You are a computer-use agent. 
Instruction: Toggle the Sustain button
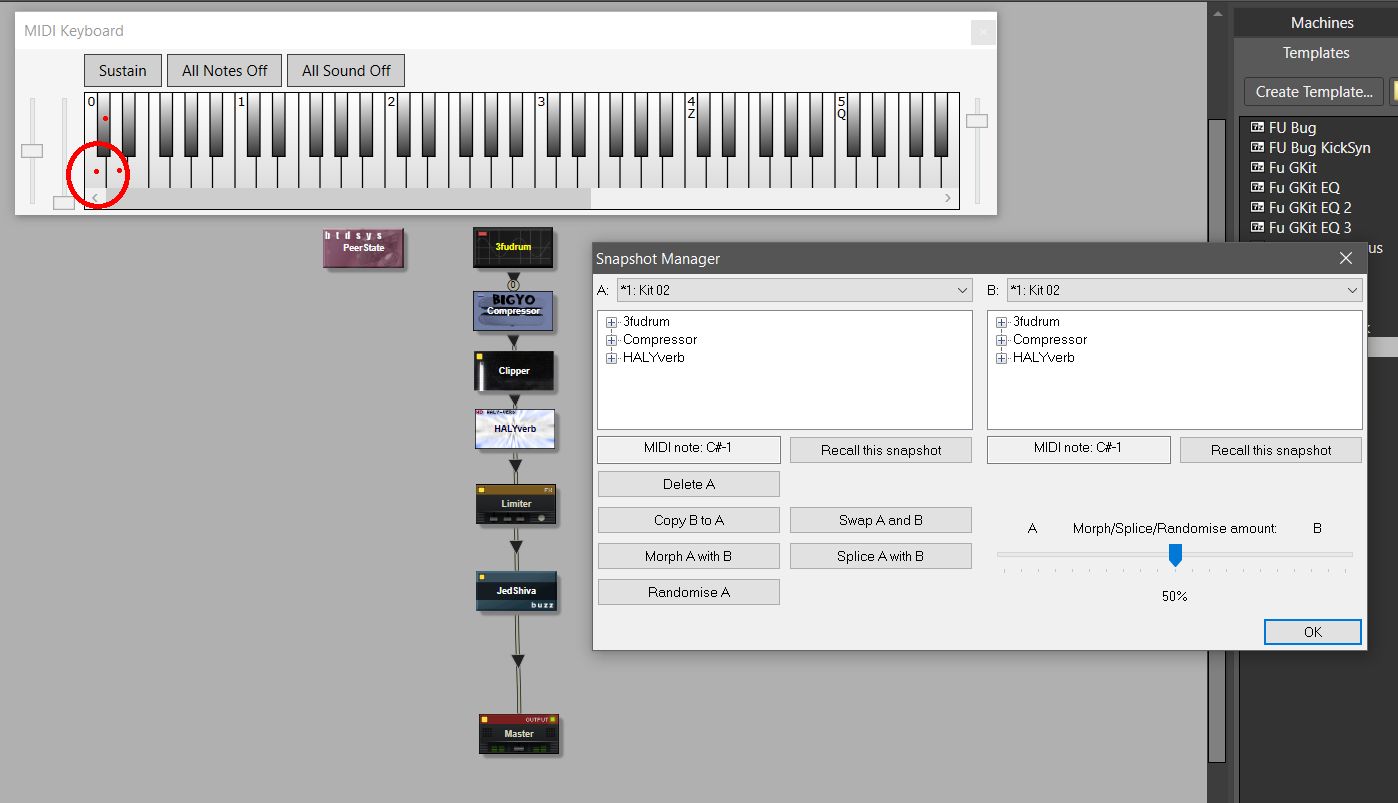pyautogui.click(x=122, y=70)
